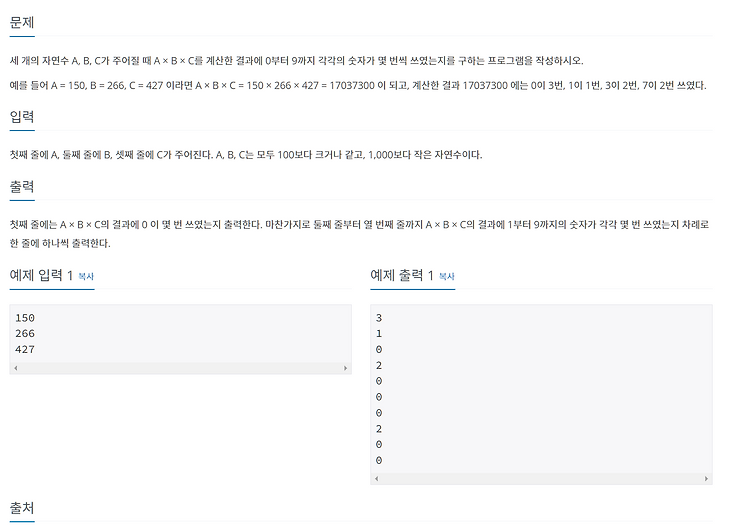Click the 예제 출력 1 heading

tap(402, 275)
